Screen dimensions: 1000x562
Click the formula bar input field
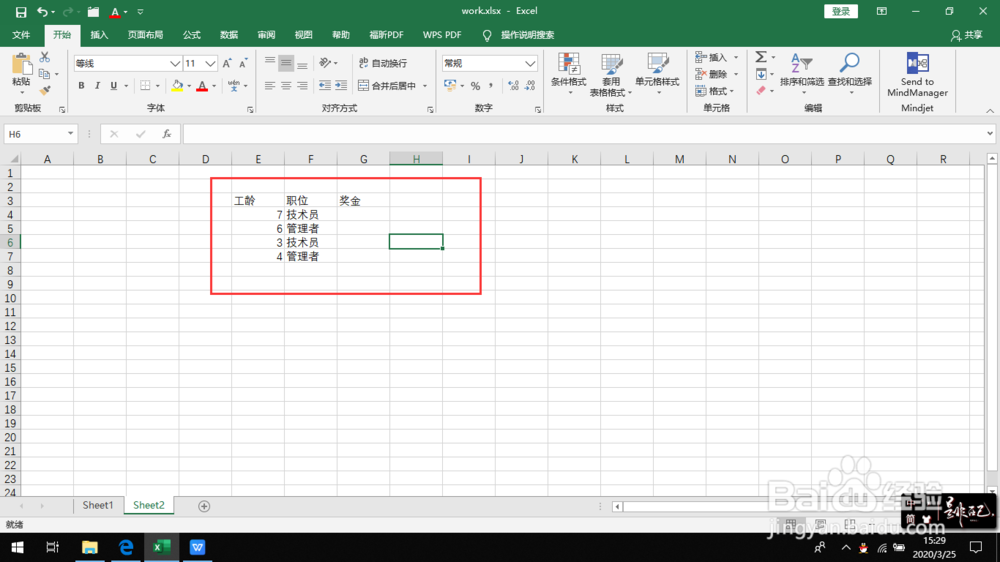[x=584, y=134]
